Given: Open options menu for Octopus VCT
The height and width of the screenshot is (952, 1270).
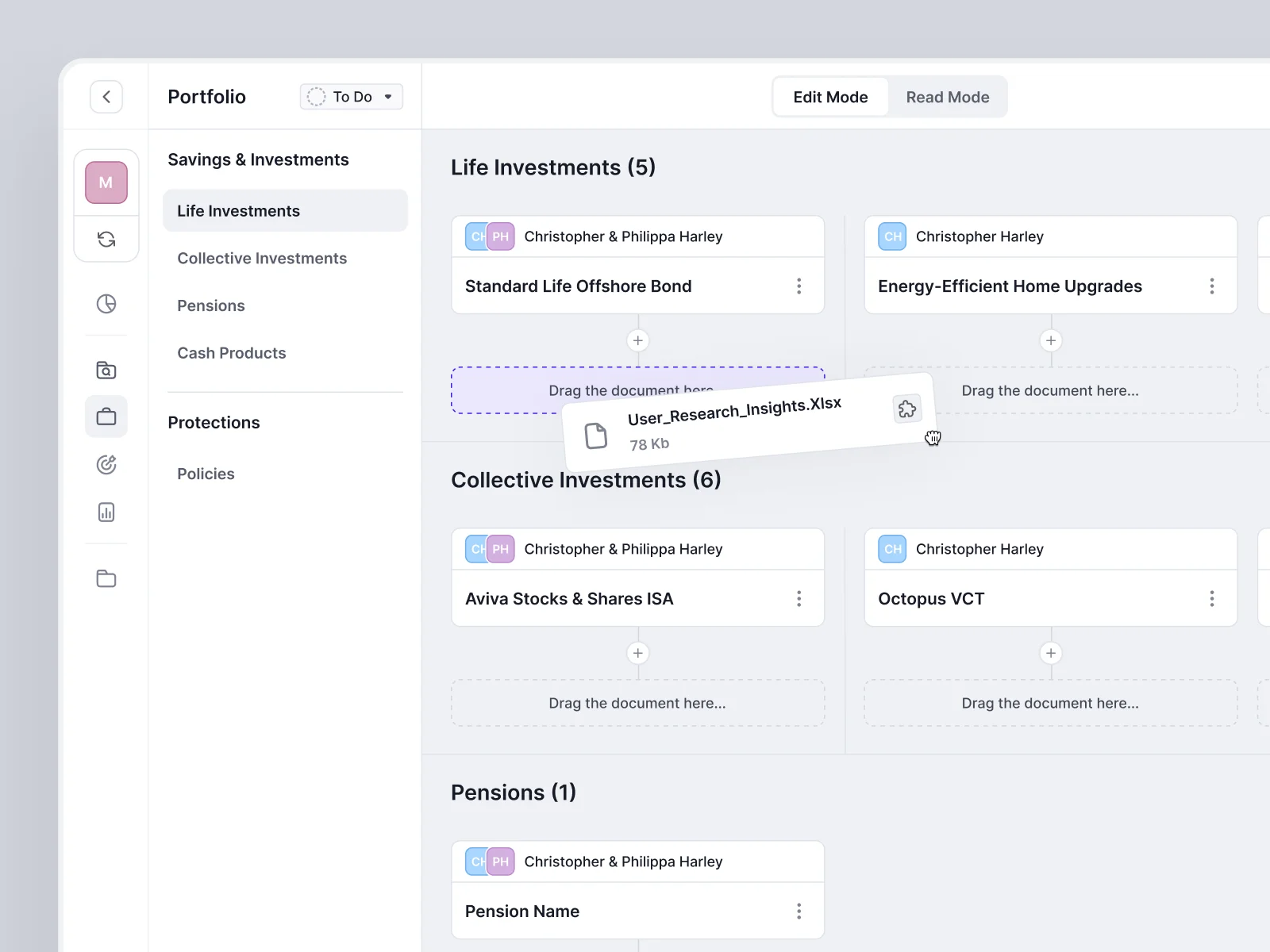Looking at the screenshot, I should [1212, 599].
